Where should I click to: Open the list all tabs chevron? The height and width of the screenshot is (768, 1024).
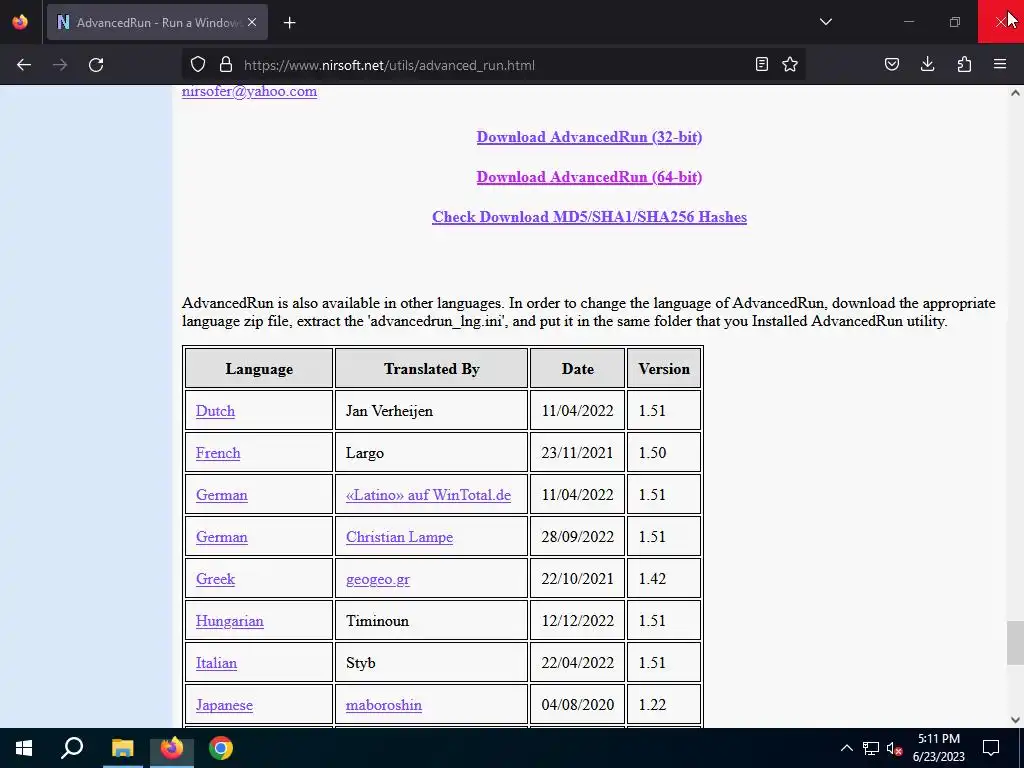tap(825, 22)
